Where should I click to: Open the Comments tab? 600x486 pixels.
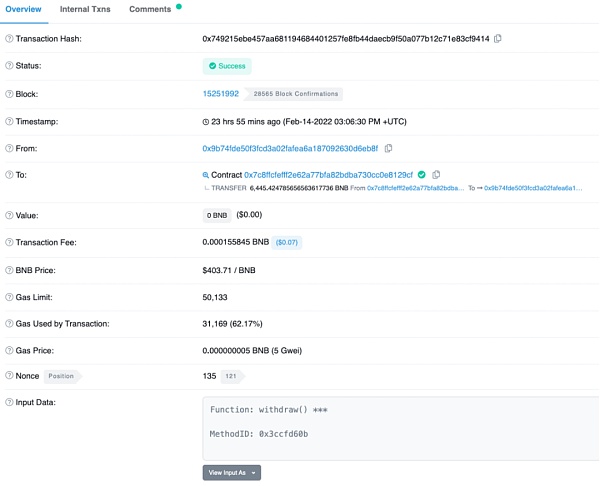[150, 9]
